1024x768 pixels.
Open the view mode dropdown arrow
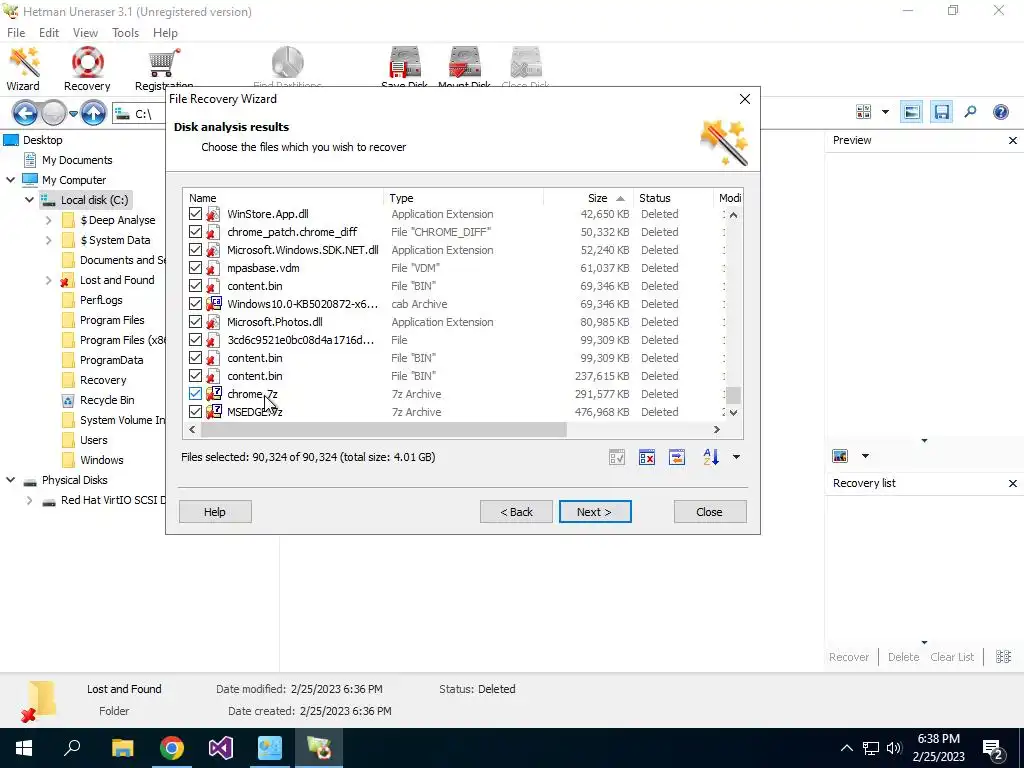click(x=886, y=112)
